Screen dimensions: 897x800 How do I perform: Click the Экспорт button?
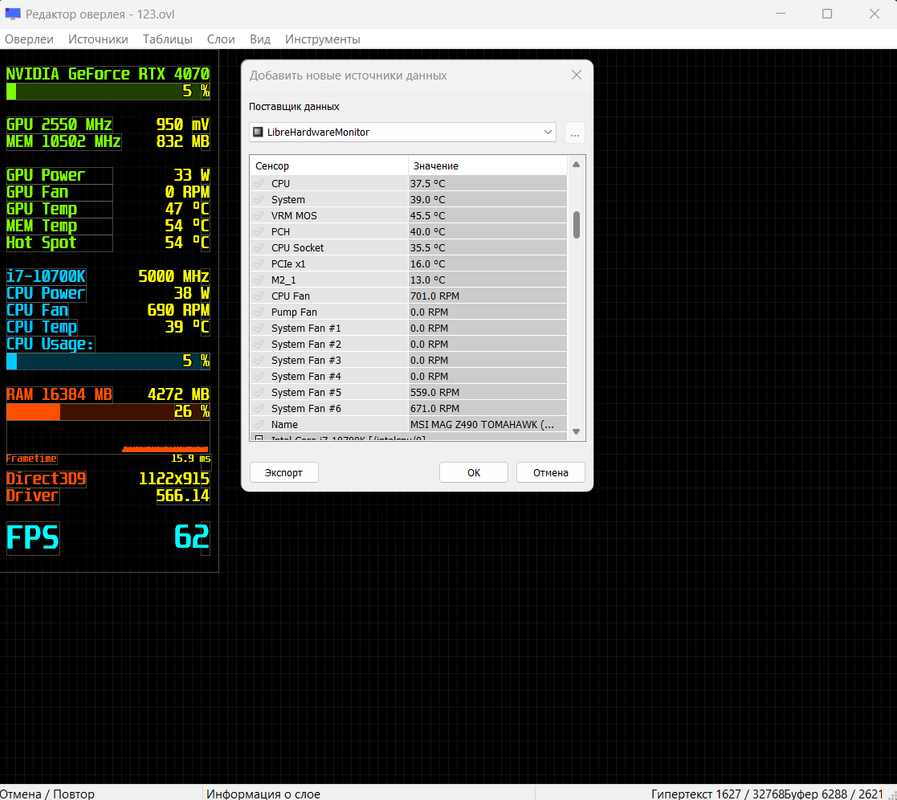[284, 473]
